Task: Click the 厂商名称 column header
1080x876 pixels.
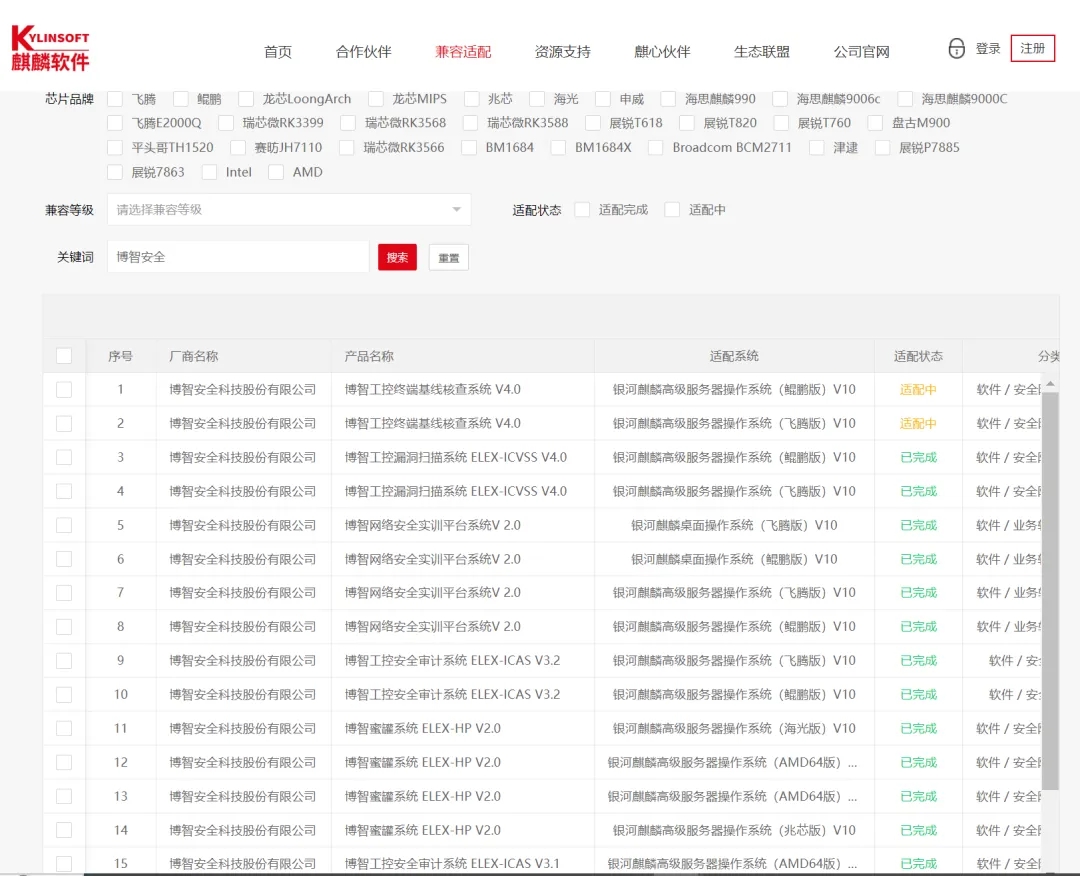Action: (194, 356)
